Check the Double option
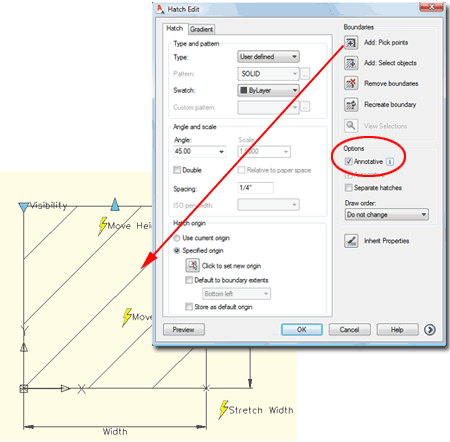 click(x=177, y=170)
